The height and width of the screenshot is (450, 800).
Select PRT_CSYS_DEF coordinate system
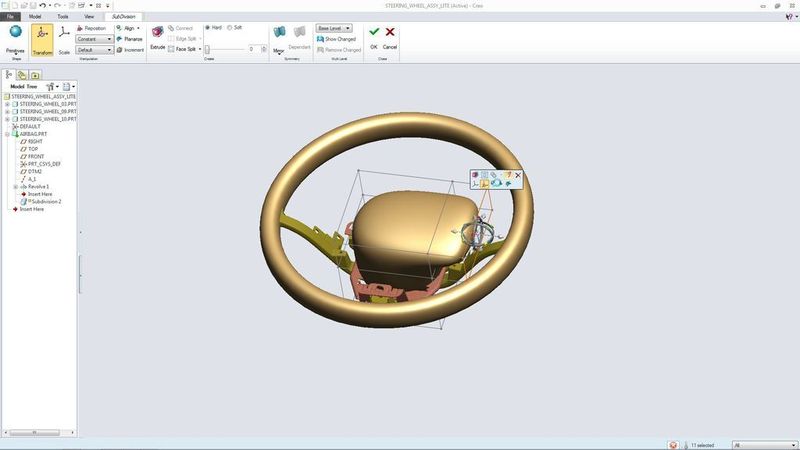[40, 164]
